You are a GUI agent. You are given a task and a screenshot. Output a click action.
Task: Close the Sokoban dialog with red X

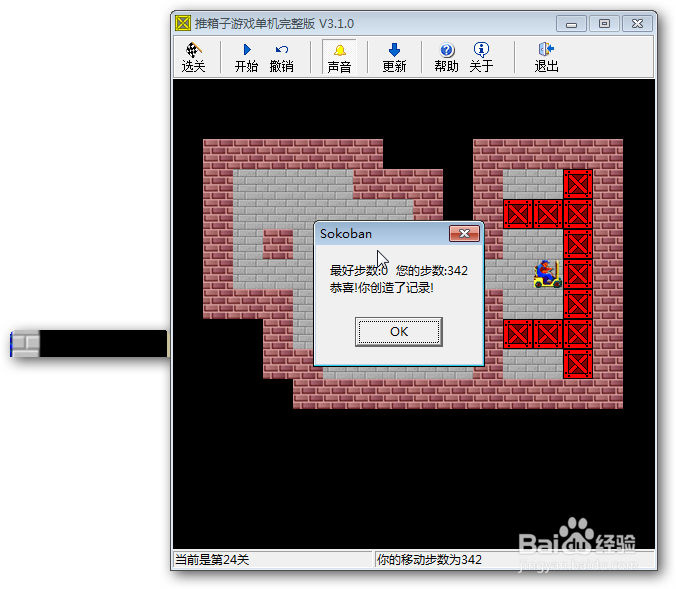coord(464,234)
